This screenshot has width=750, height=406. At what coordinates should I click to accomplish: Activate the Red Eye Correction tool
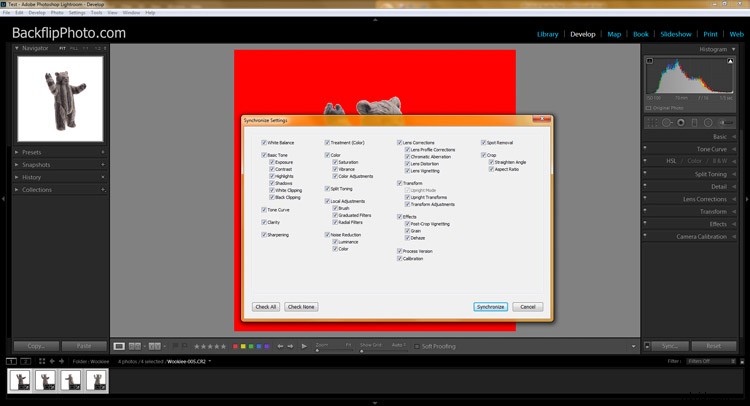point(681,123)
